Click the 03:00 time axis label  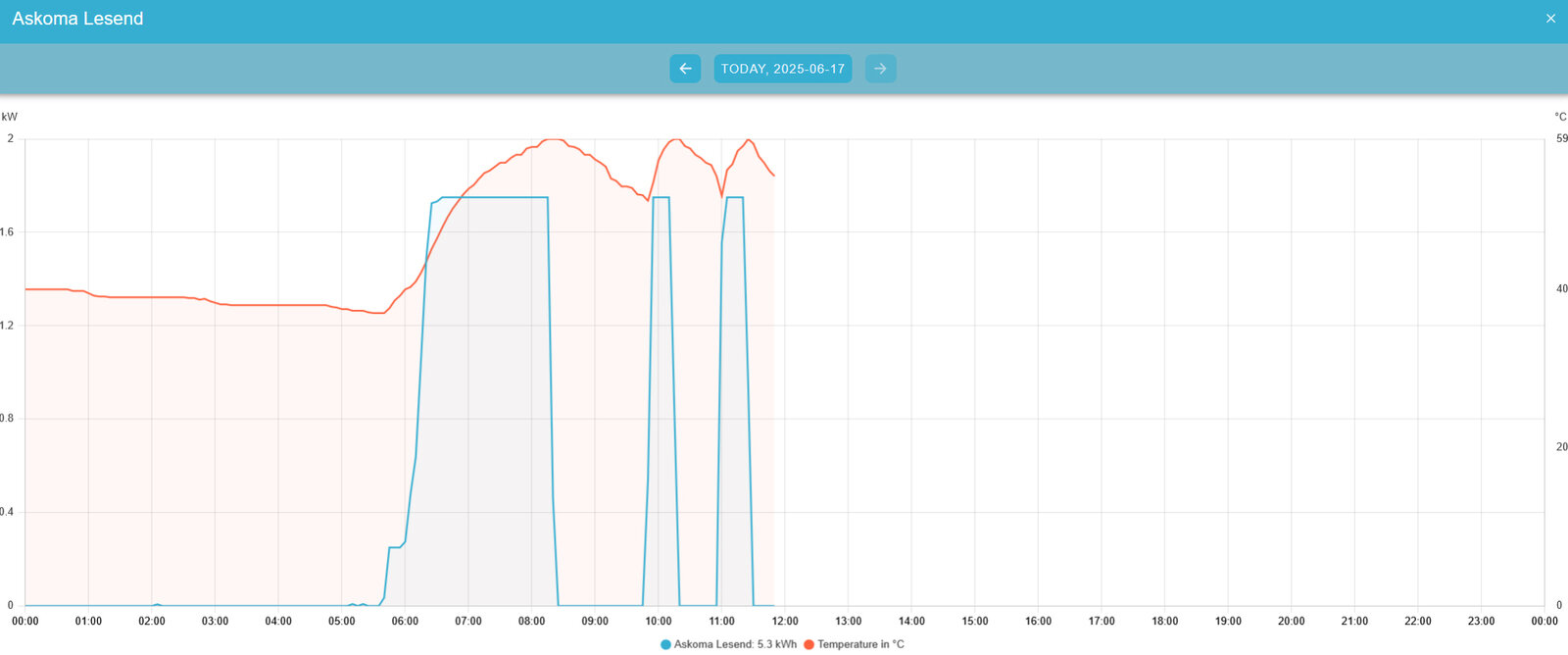[x=216, y=622]
